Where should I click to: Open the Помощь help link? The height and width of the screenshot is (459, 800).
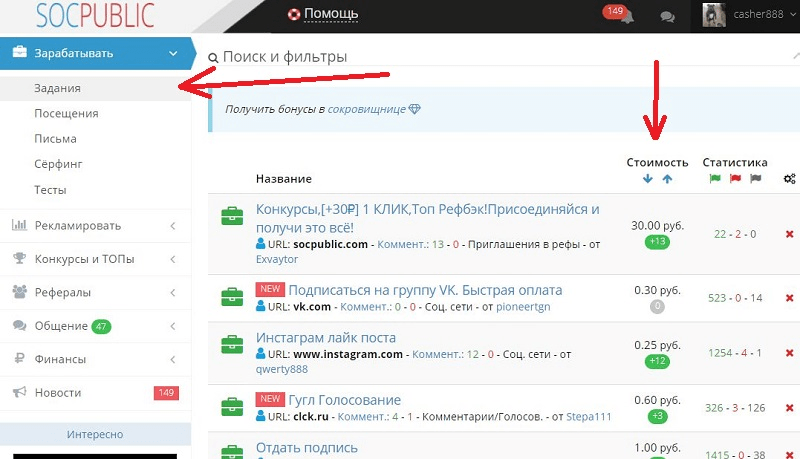click(x=331, y=14)
